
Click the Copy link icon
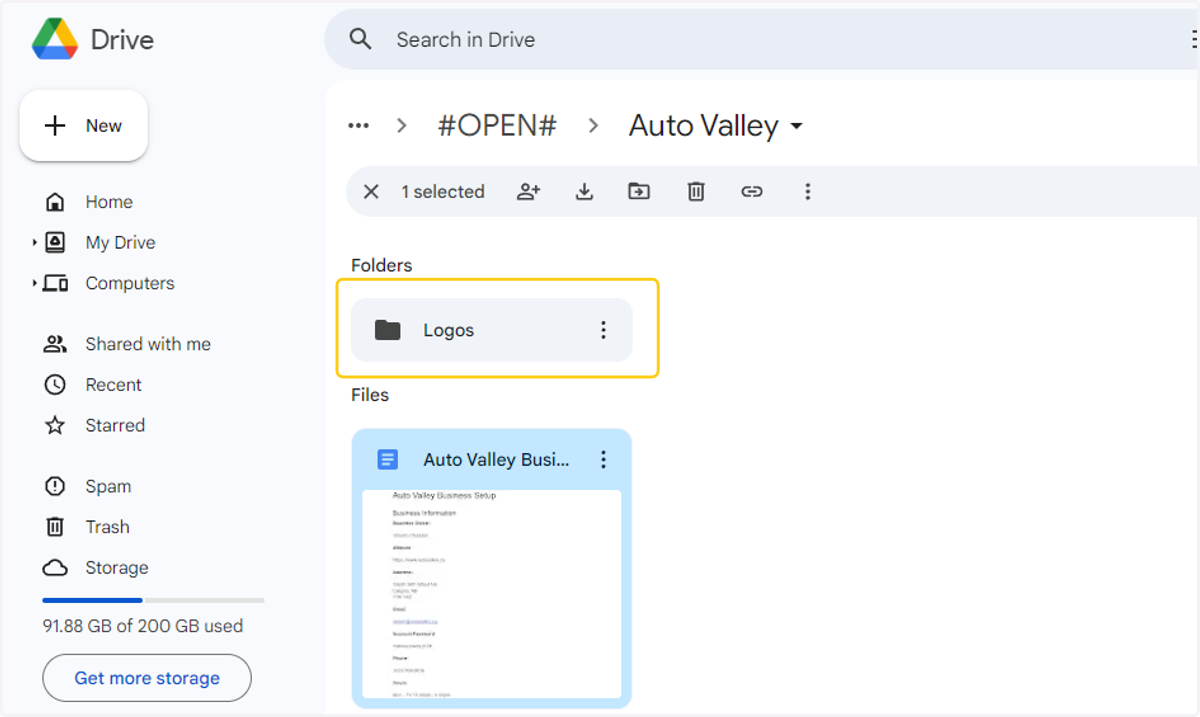[x=752, y=192]
